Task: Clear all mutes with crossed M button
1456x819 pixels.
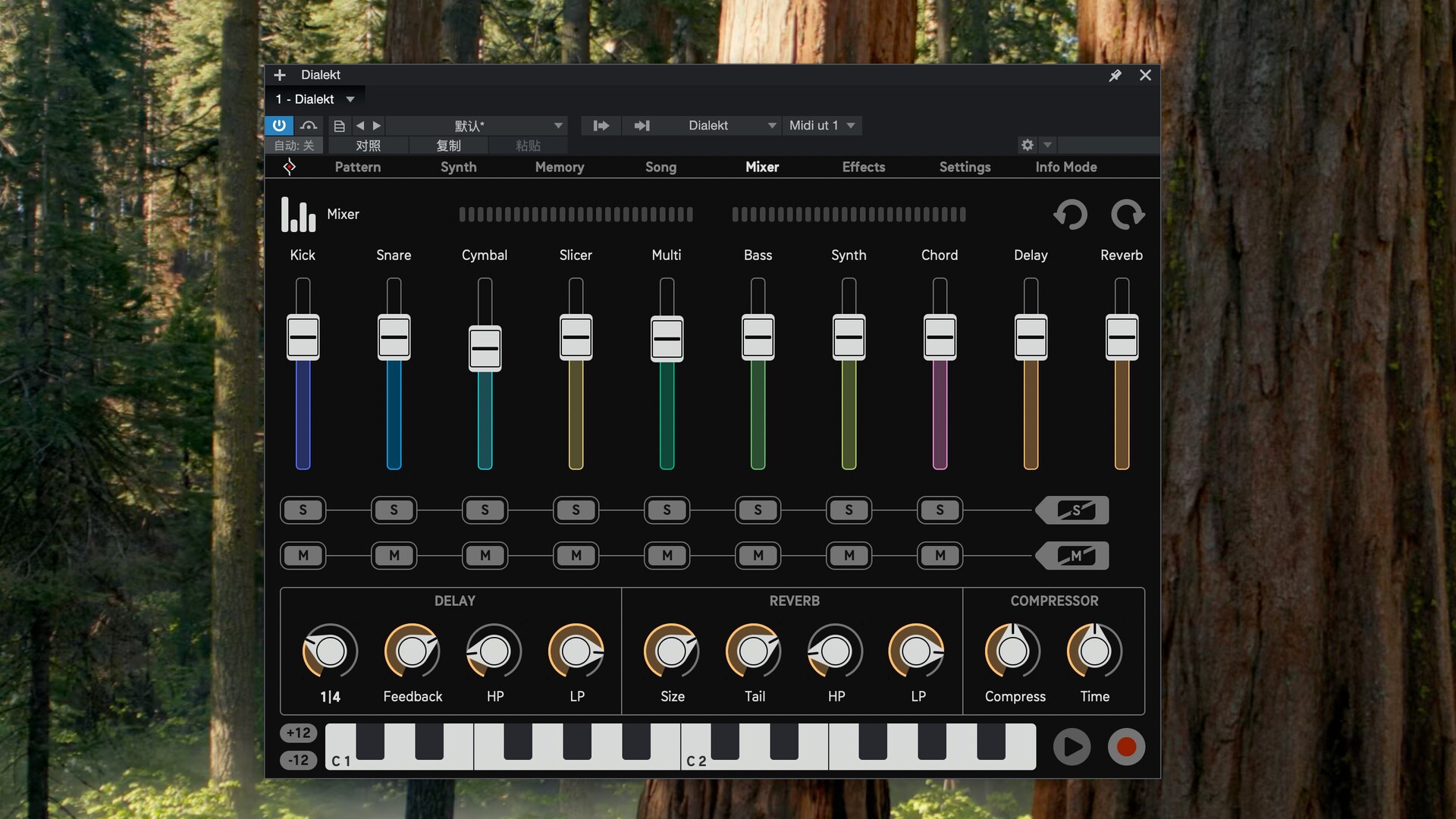Action: point(1072,556)
